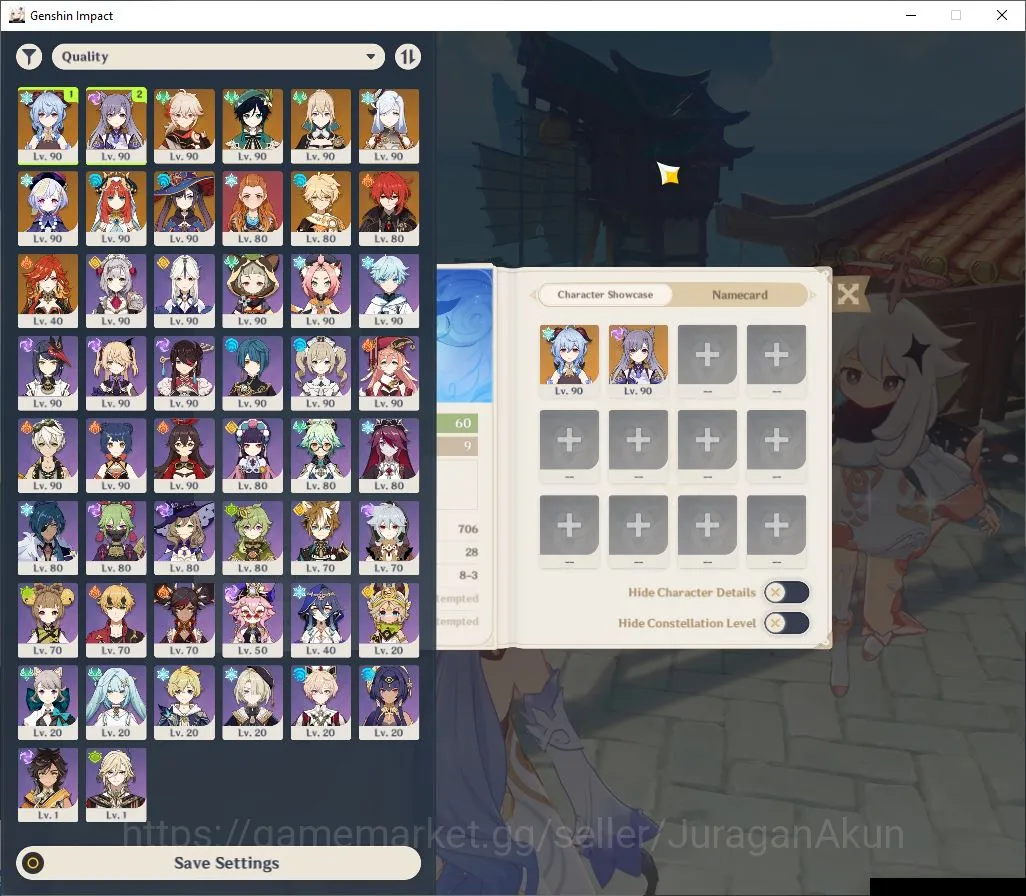Select Xingqiu's portrait
The height and width of the screenshot is (896, 1026).
pyautogui.click(x=252, y=373)
